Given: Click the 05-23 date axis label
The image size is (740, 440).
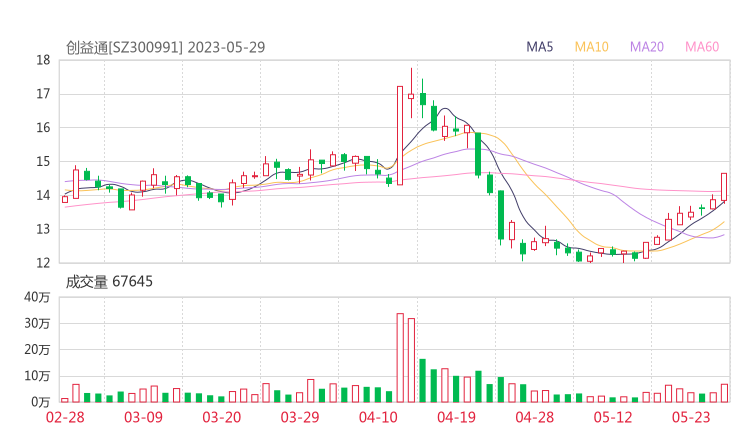Looking at the screenshot, I should [x=691, y=417].
